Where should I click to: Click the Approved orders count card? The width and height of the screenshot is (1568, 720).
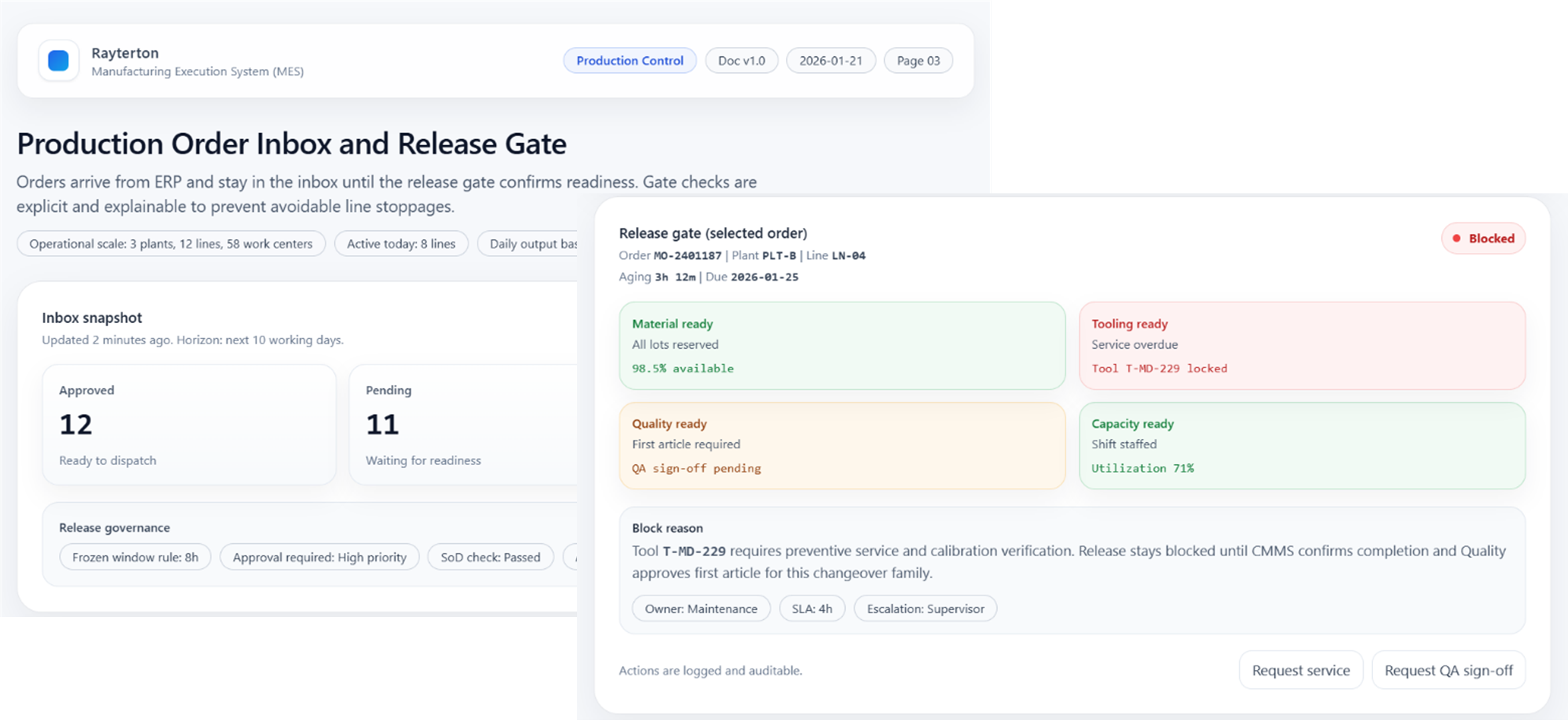(x=189, y=425)
